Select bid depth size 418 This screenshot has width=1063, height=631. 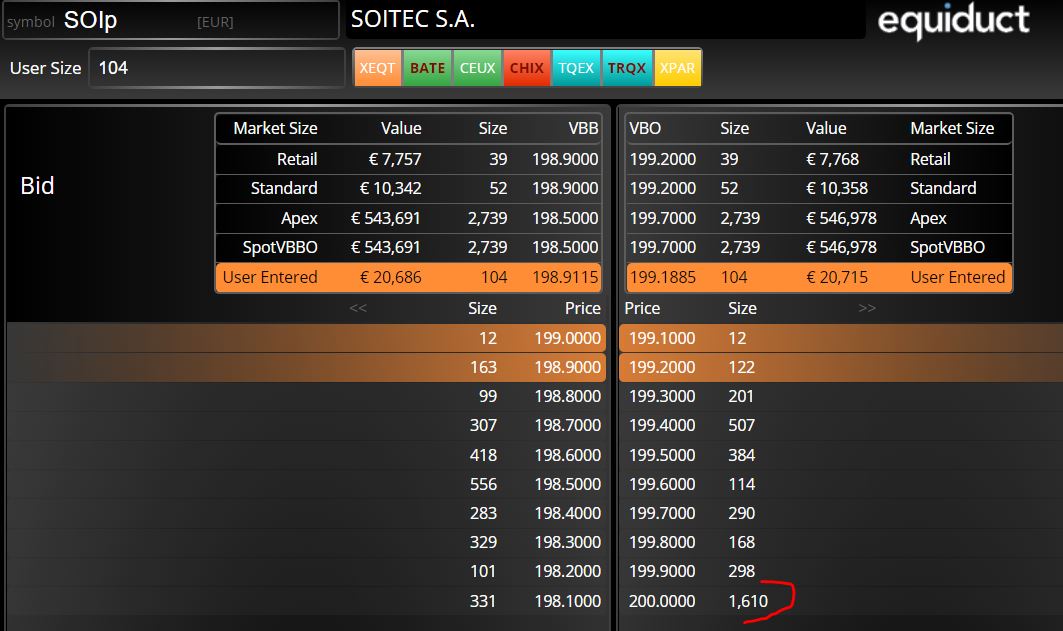click(483, 455)
